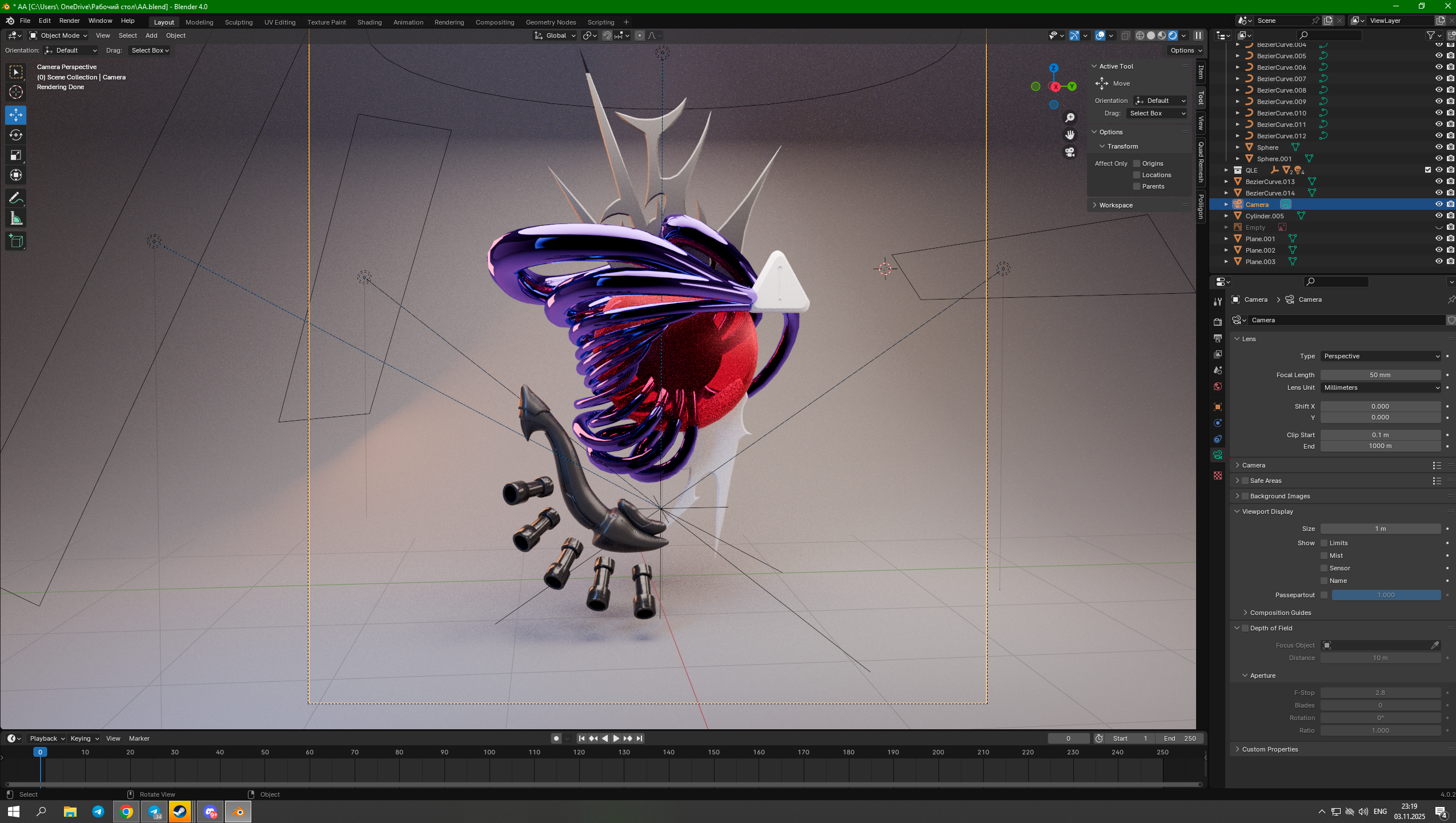Expand the Safe Areas panel
This screenshot has width=1456, height=823.
[1237, 481]
